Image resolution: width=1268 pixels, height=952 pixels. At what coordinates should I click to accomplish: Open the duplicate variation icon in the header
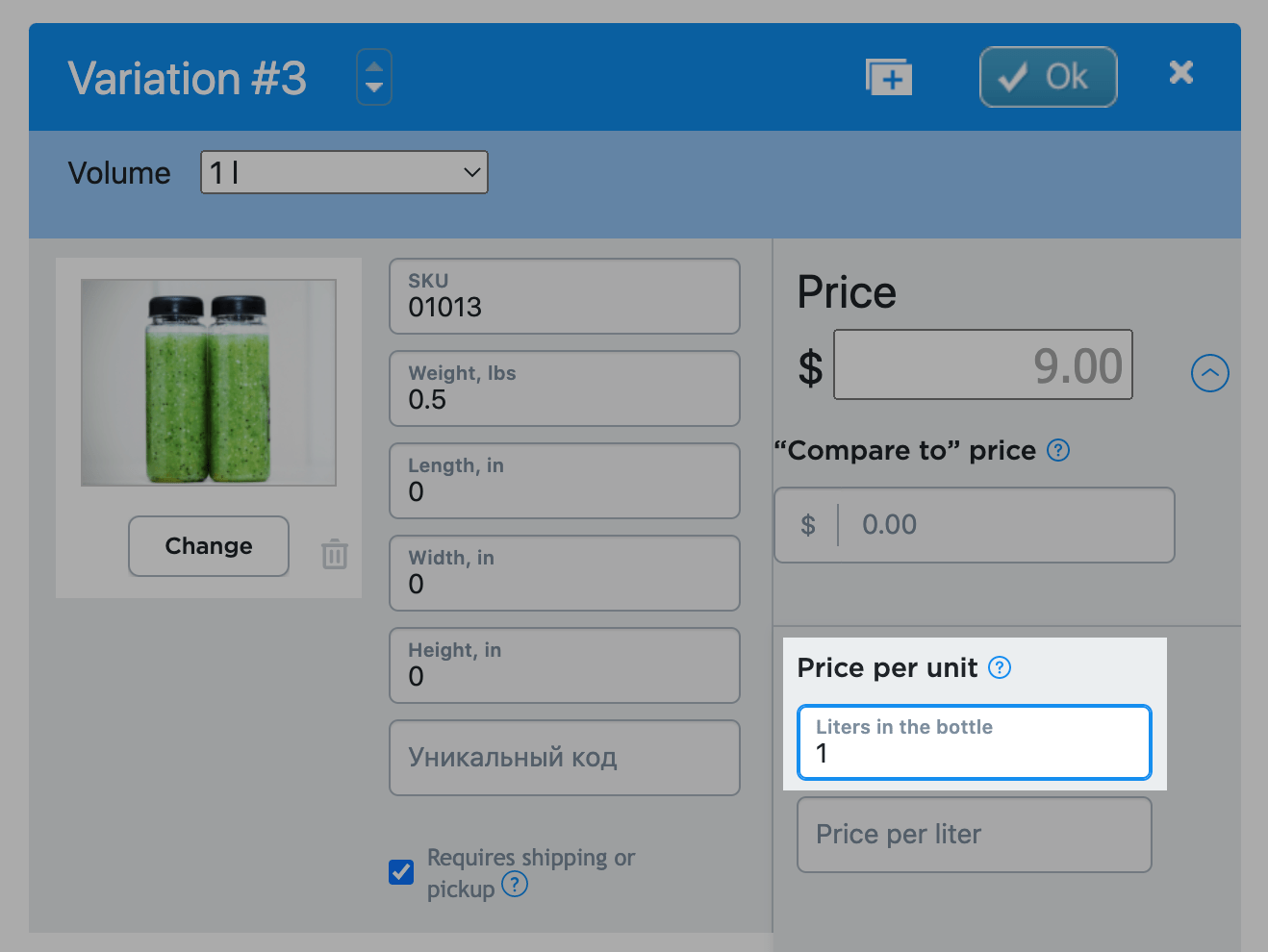(888, 76)
